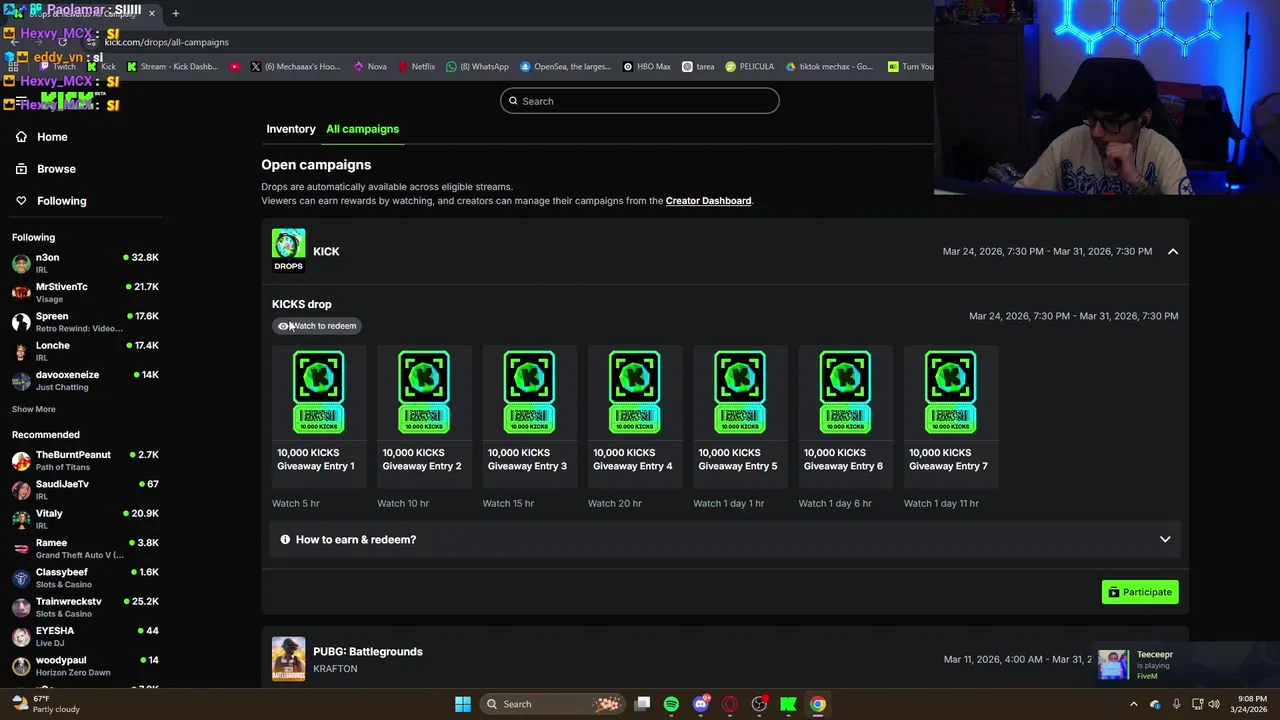Click Ramee channel avatar
This screenshot has width=1280, height=720.
pyautogui.click(x=21, y=549)
